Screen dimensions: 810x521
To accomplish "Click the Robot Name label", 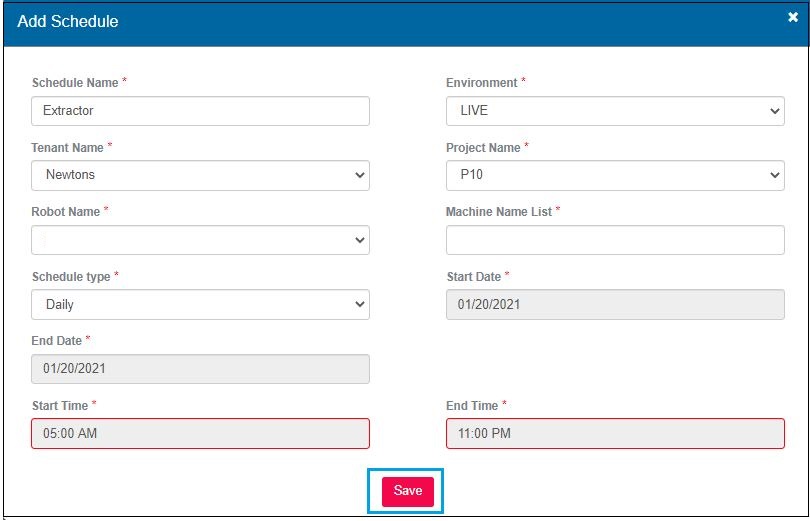I will [65, 212].
